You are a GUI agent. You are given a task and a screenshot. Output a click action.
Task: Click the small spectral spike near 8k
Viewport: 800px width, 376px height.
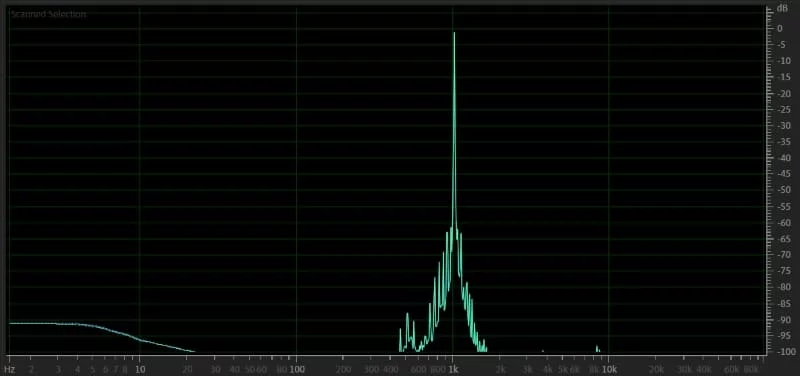coord(597,348)
